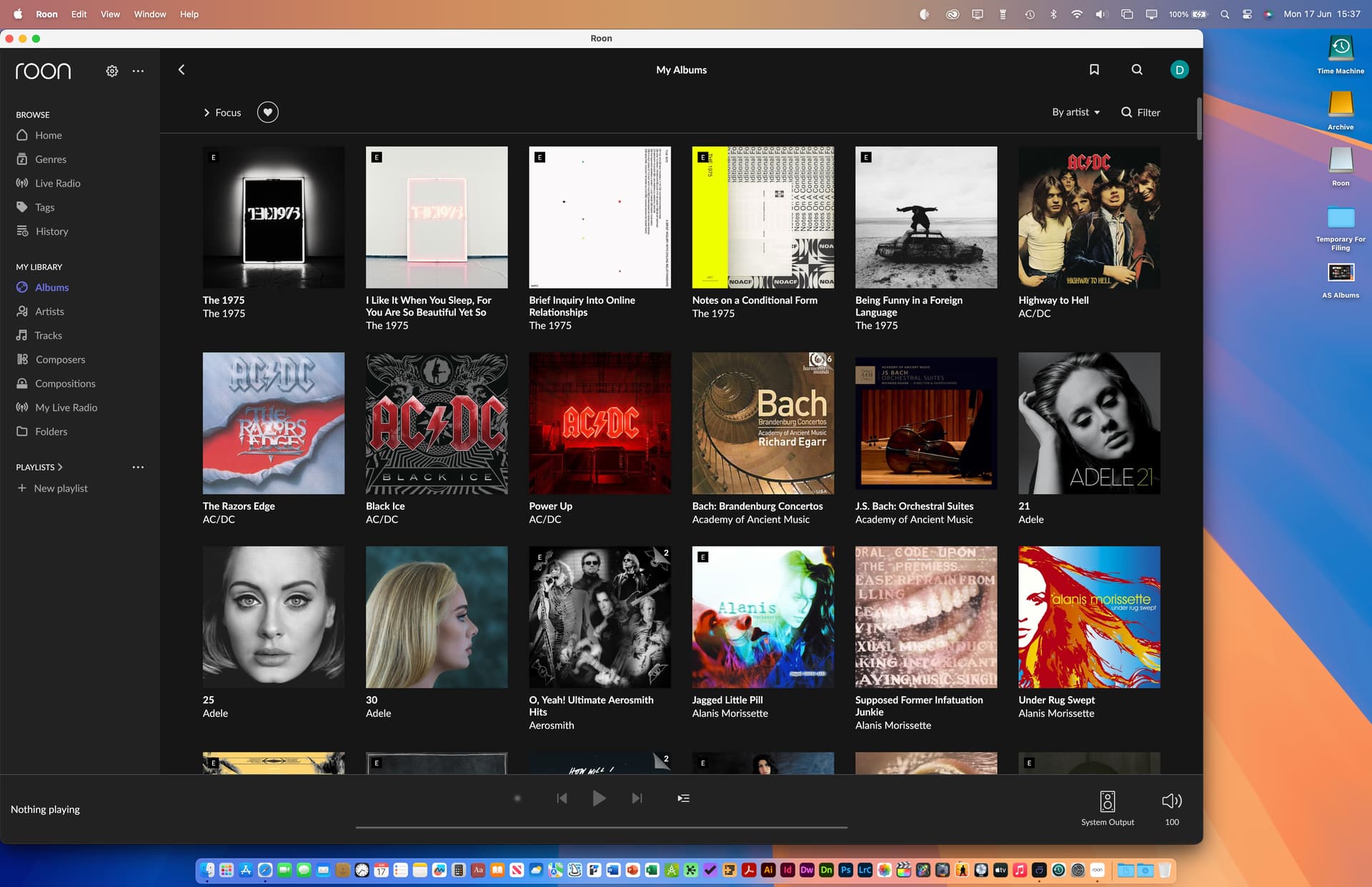Screen dimensions: 1372x887
Task: Open the volume control speaker icon
Action: point(1172,801)
